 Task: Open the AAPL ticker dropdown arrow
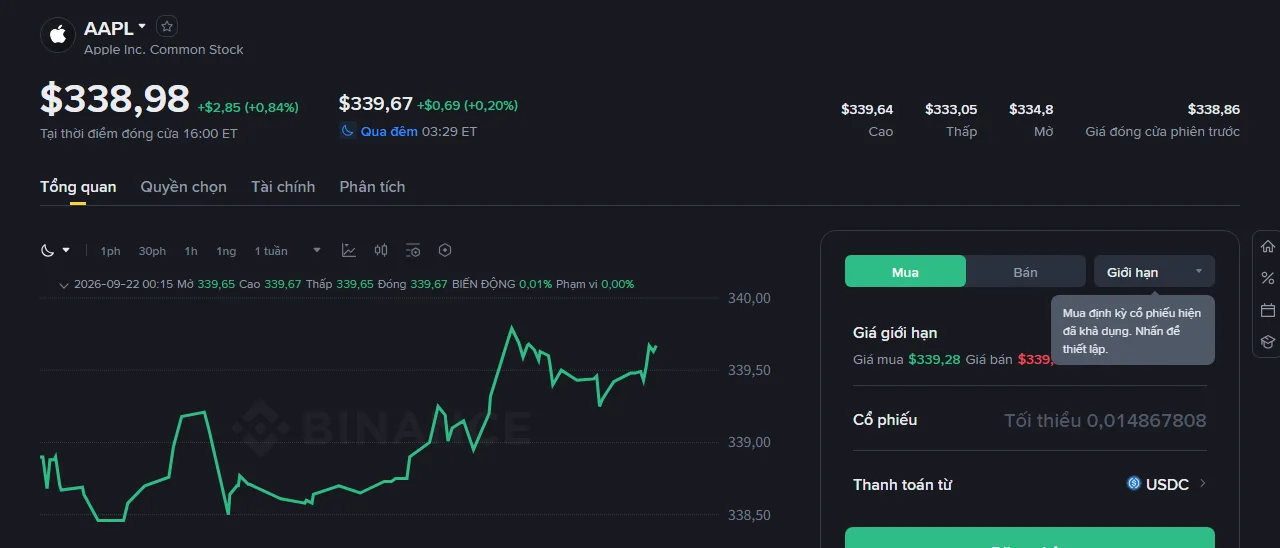[142, 26]
